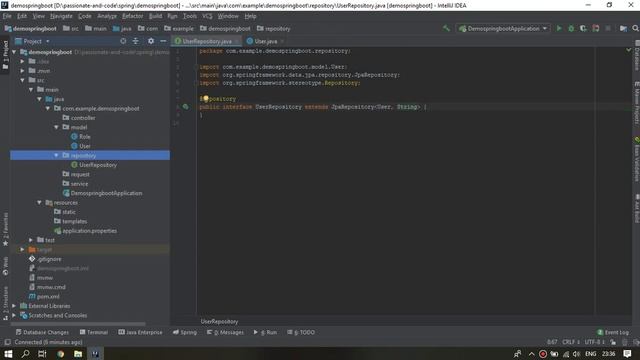Expand External Libraries node

(x=14, y=306)
